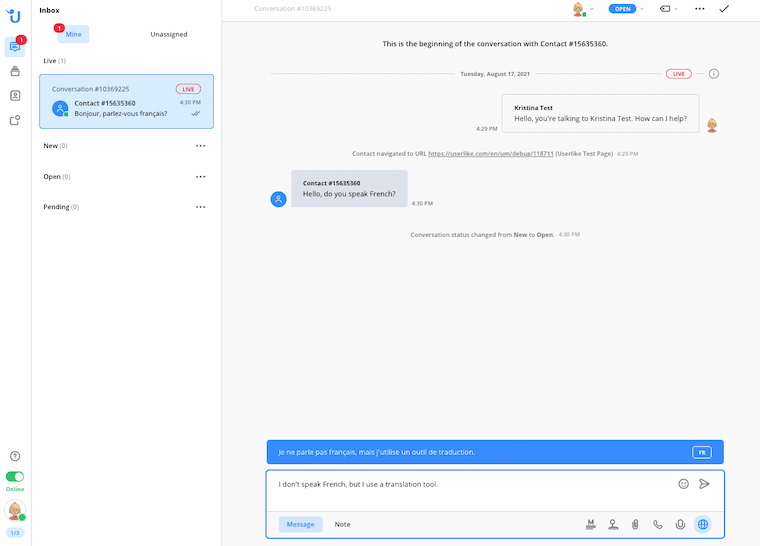Click the paperclip attachment icon

635,524
